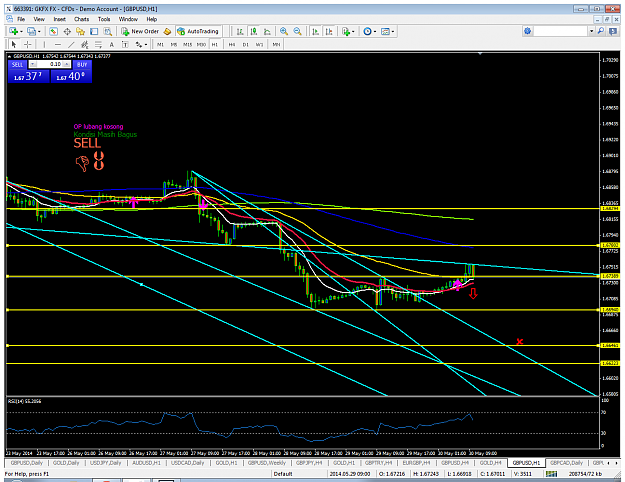Click the toolbar search input field
Screen dimensions: 625x482
click(x=561, y=31)
